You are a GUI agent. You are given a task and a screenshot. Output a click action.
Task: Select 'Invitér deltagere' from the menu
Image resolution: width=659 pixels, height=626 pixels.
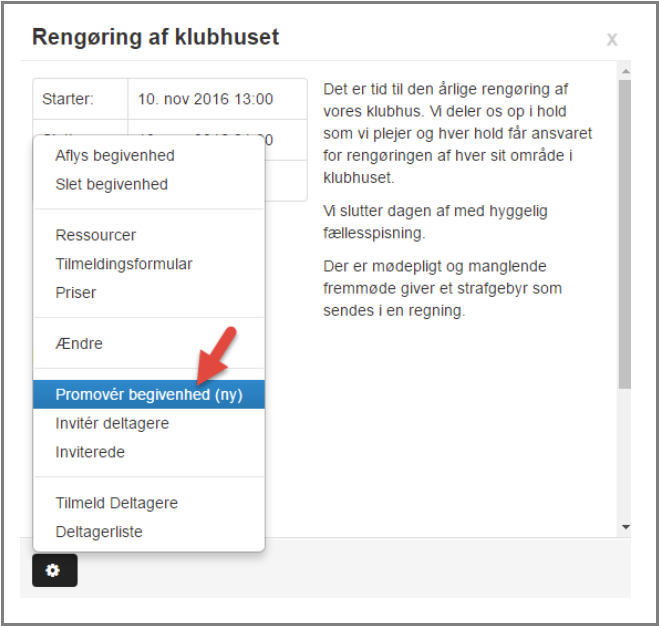click(x=112, y=423)
